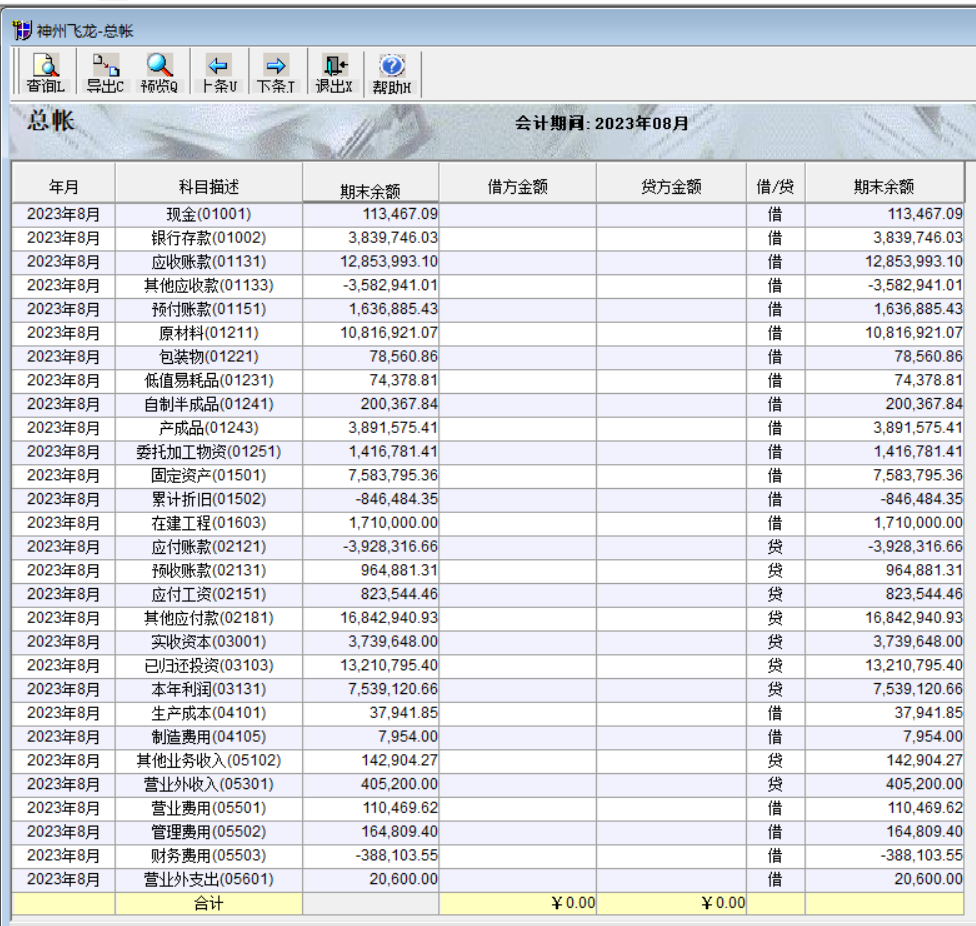
Task: Select 生产成本(04101) account cell
Action: point(209,713)
